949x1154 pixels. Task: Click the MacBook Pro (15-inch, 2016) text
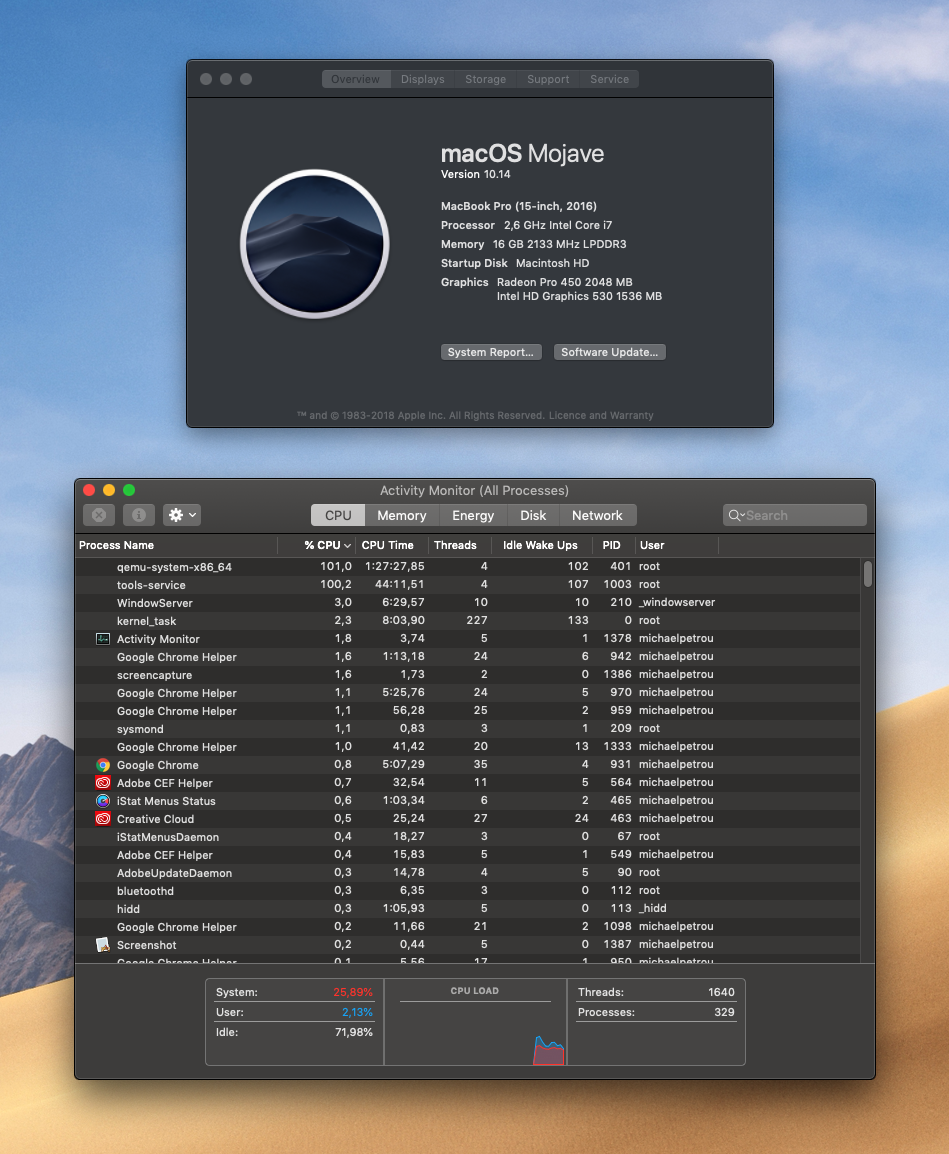point(519,206)
